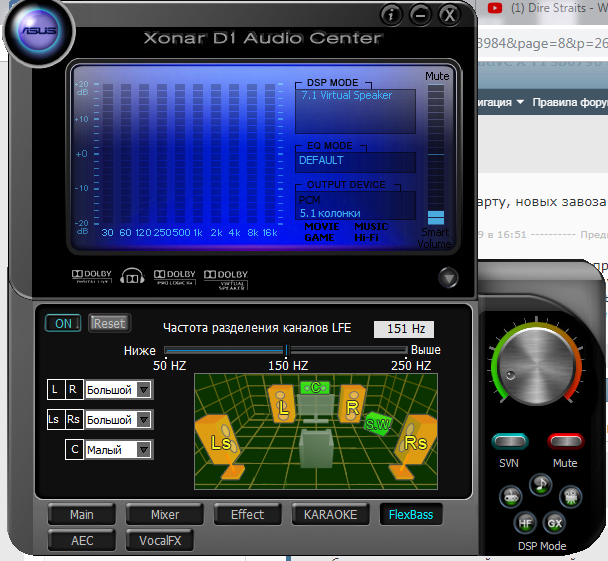Viewport: 608px width, 561px height.
Task: Switch to the Effect tab
Action: coord(247,514)
